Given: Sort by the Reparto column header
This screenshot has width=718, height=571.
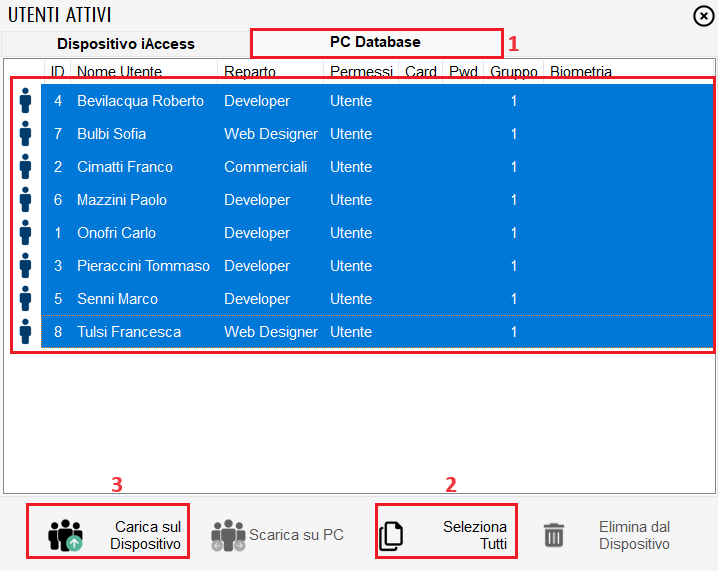Looking at the screenshot, I should [250, 72].
